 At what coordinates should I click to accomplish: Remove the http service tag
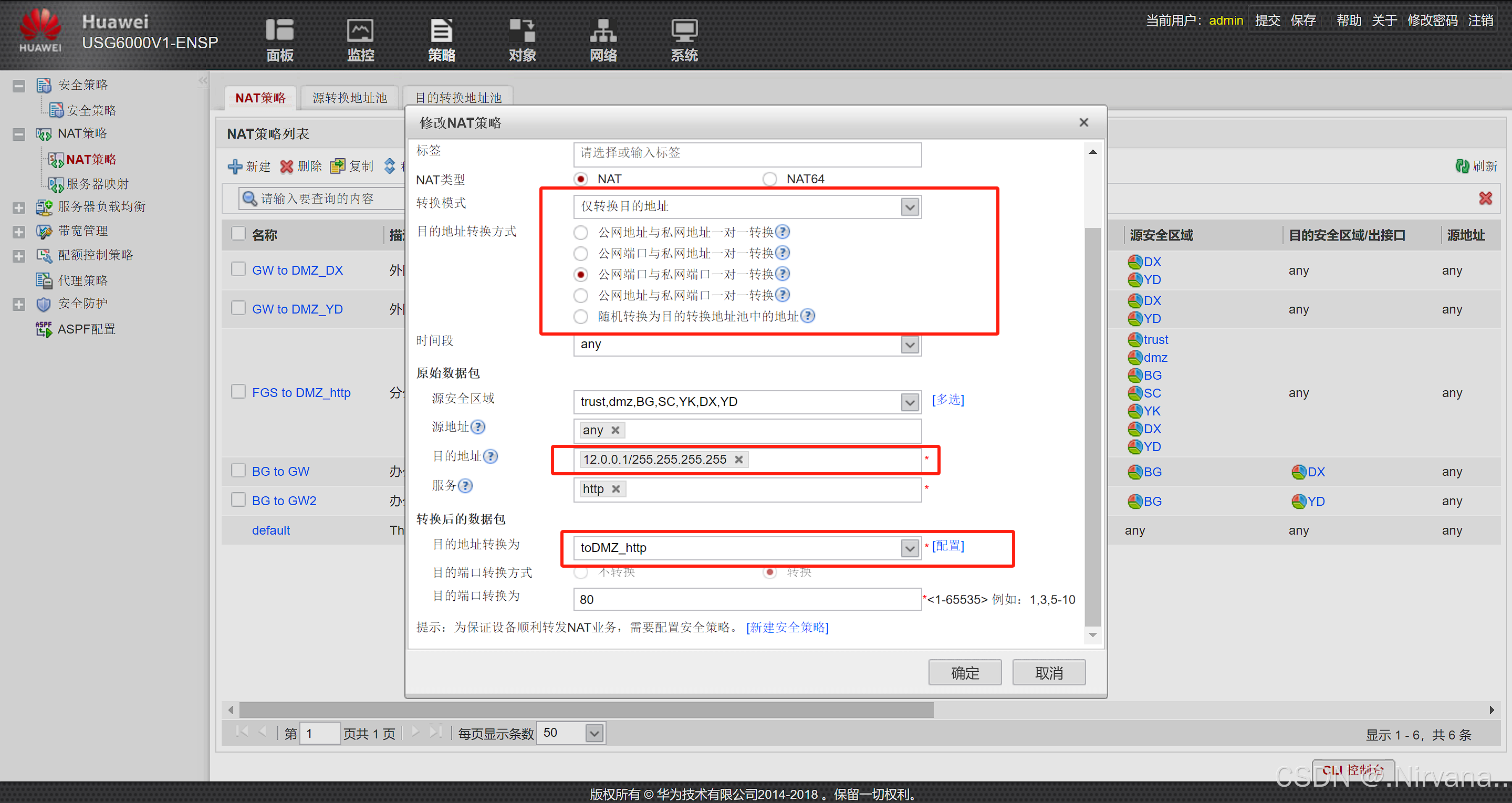616,489
